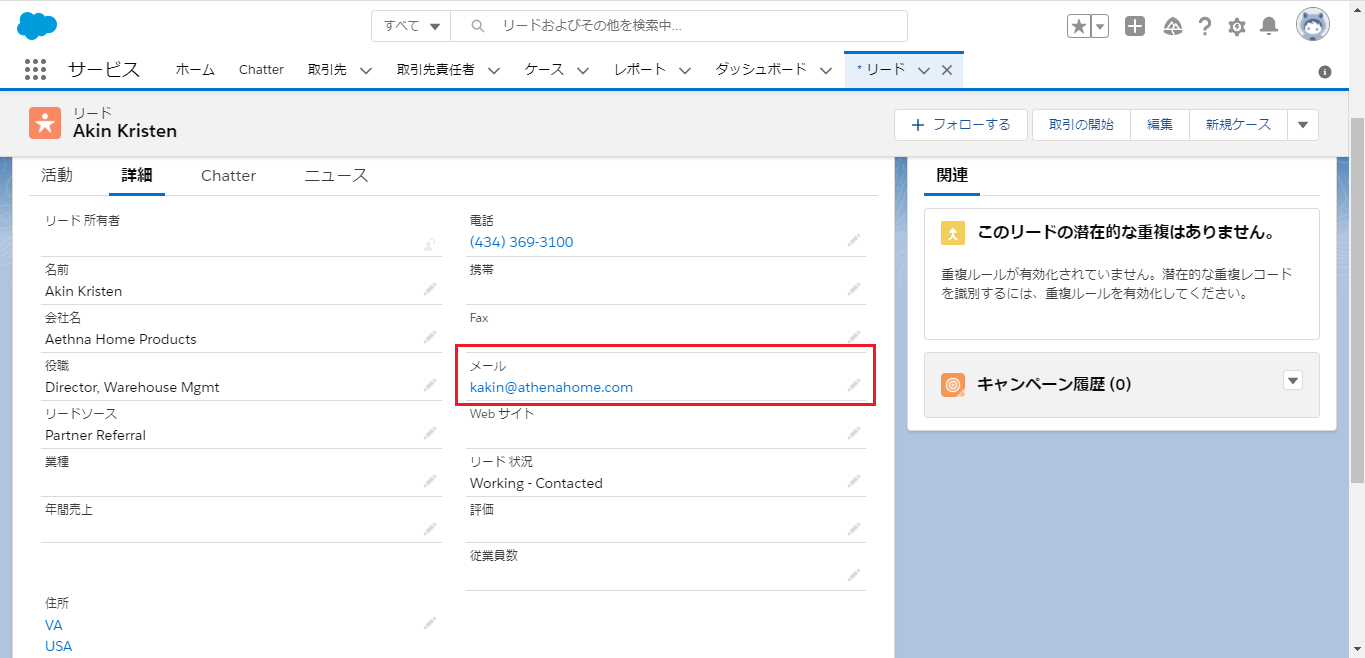Edit the 評価 field pencil
Screen dimensions: 1365x658
pos(854,528)
